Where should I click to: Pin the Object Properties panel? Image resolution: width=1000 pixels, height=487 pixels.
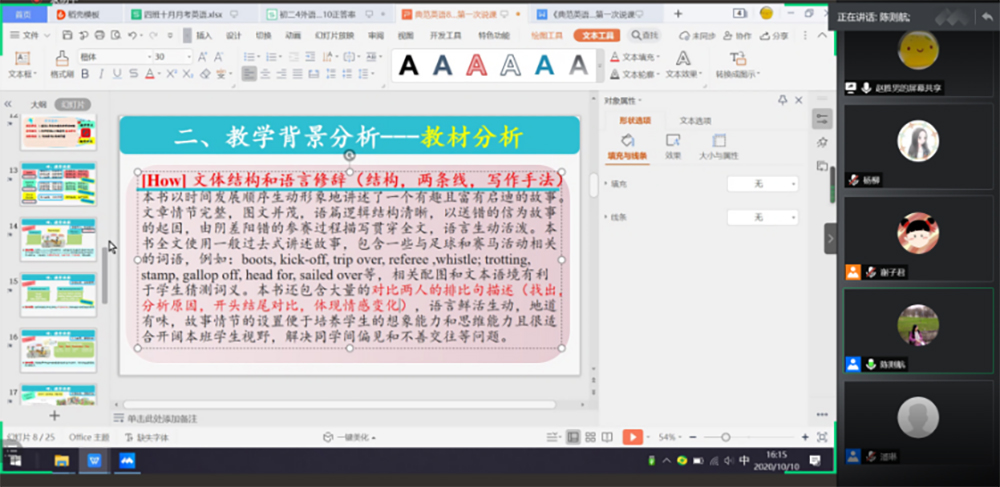783,101
